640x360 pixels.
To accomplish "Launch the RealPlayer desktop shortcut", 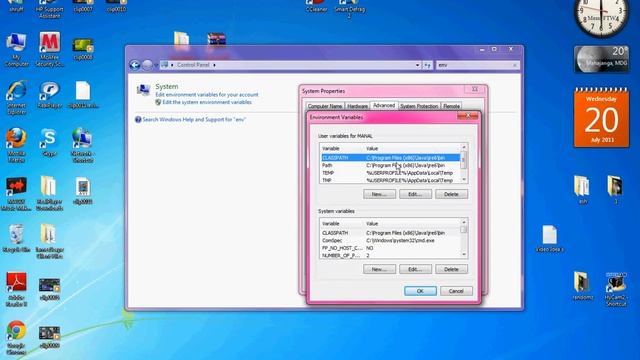I will pos(49,95).
